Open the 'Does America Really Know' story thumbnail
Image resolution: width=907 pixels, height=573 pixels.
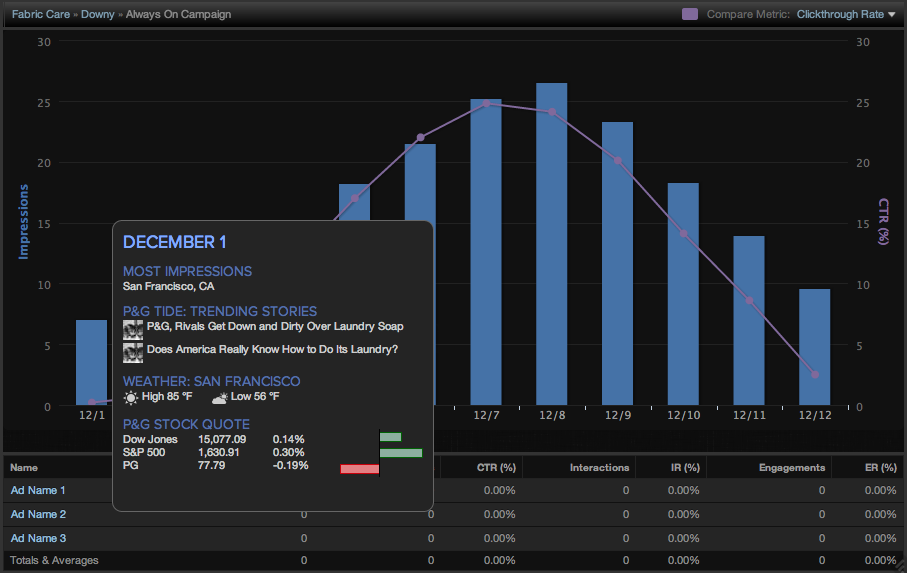132,351
